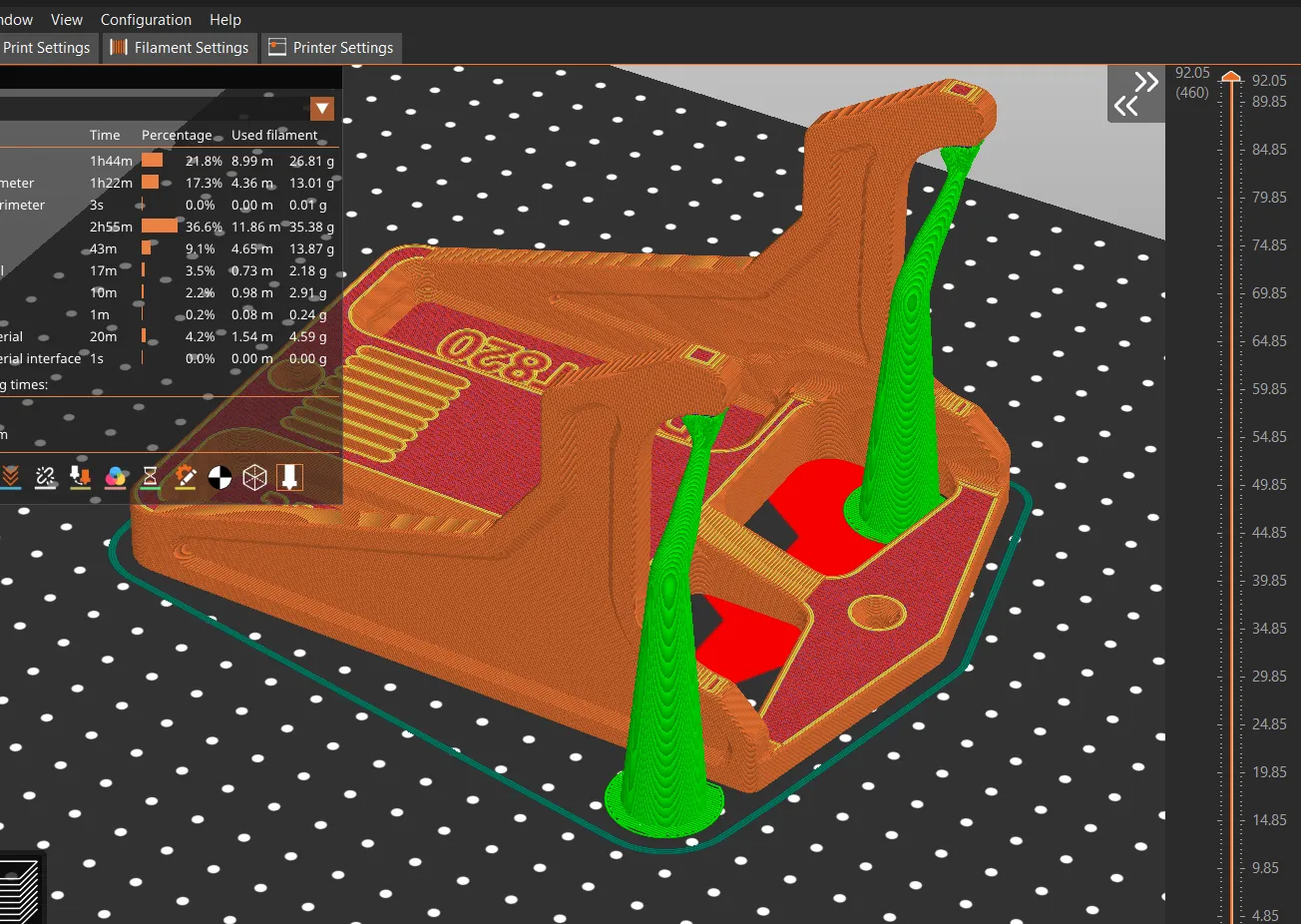Switch to the Printer Settings tab
This screenshot has height=924, width=1301.
tap(332, 48)
